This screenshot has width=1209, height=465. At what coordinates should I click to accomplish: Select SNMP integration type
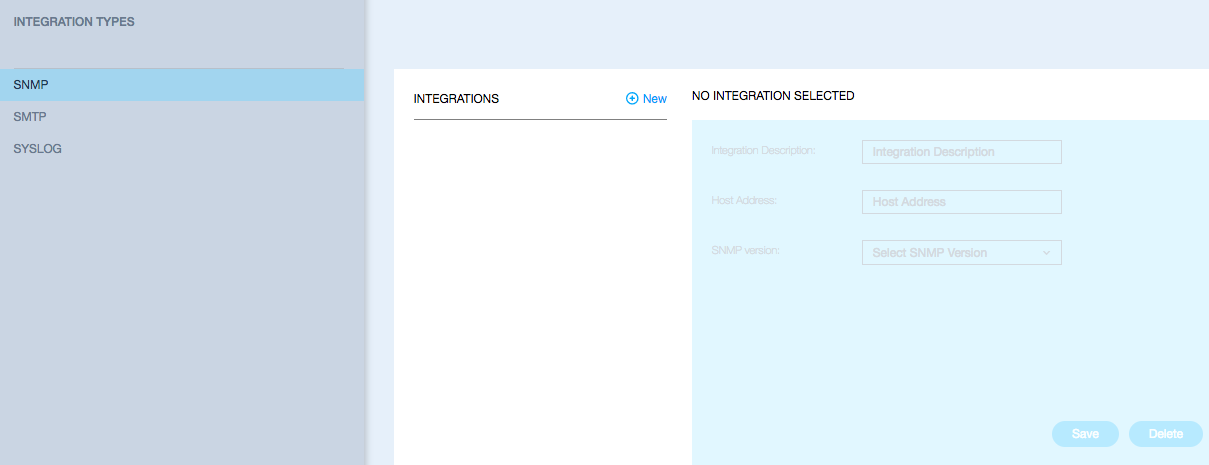[32, 85]
